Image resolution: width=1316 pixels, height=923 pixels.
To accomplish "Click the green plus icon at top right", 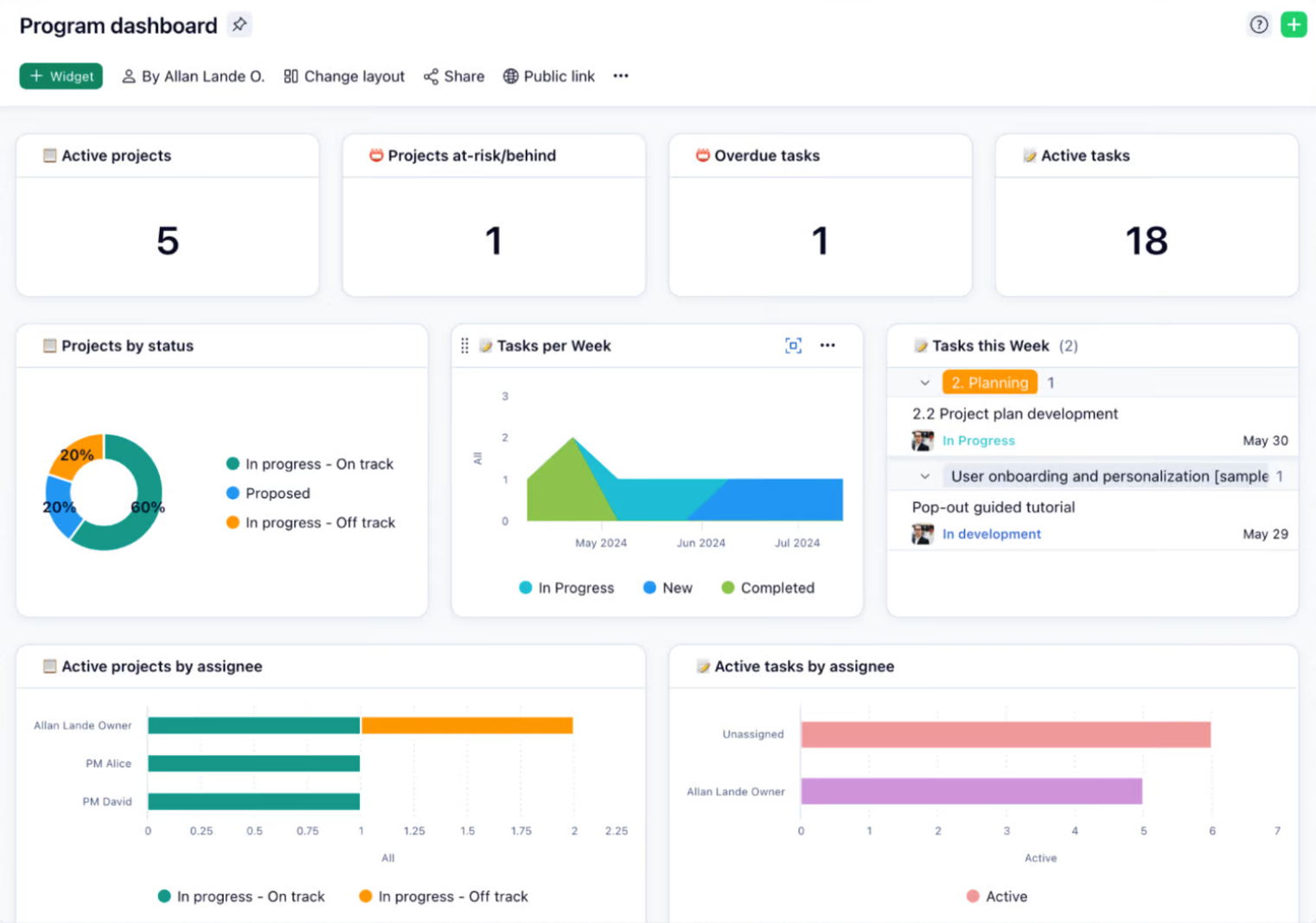I will pos(1294,25).
